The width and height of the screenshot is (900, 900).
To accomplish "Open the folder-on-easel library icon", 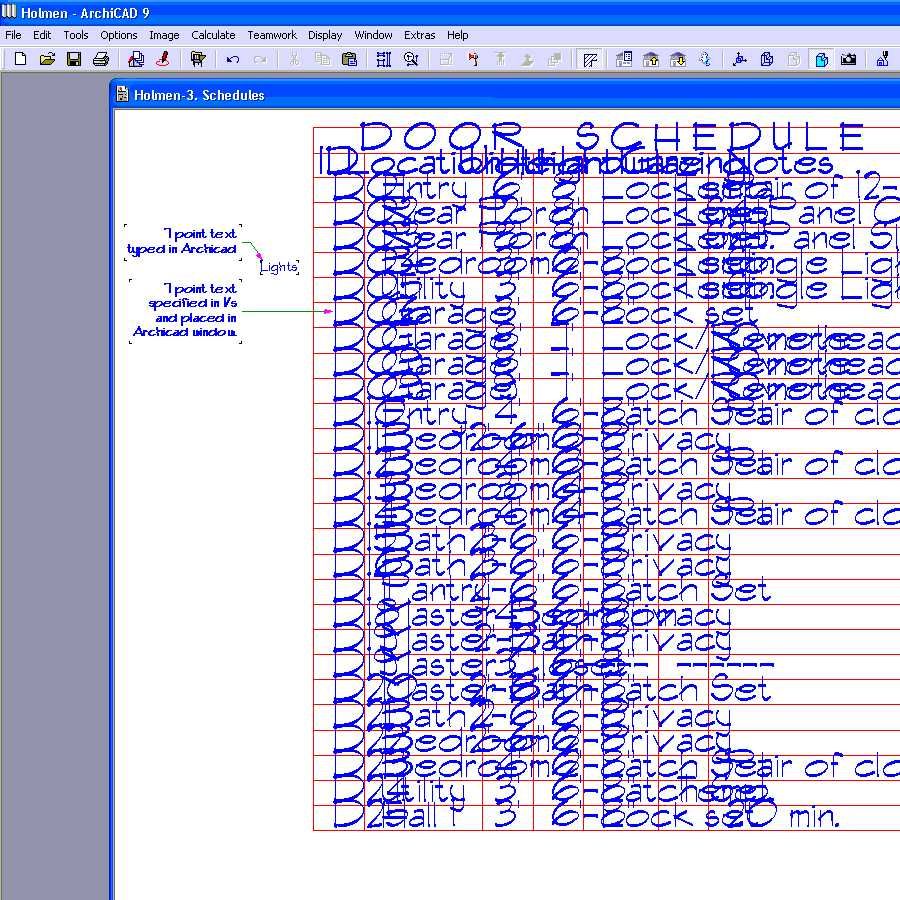I will [198, 59].
